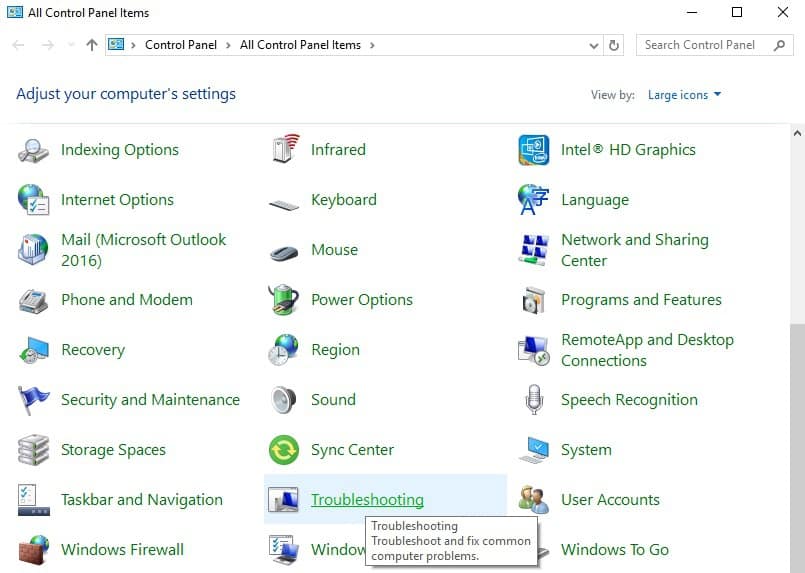Viewport: 805px width, 573px height.
Task: Click the Refresh button in address bar
Action: click(x=614, y=45)
